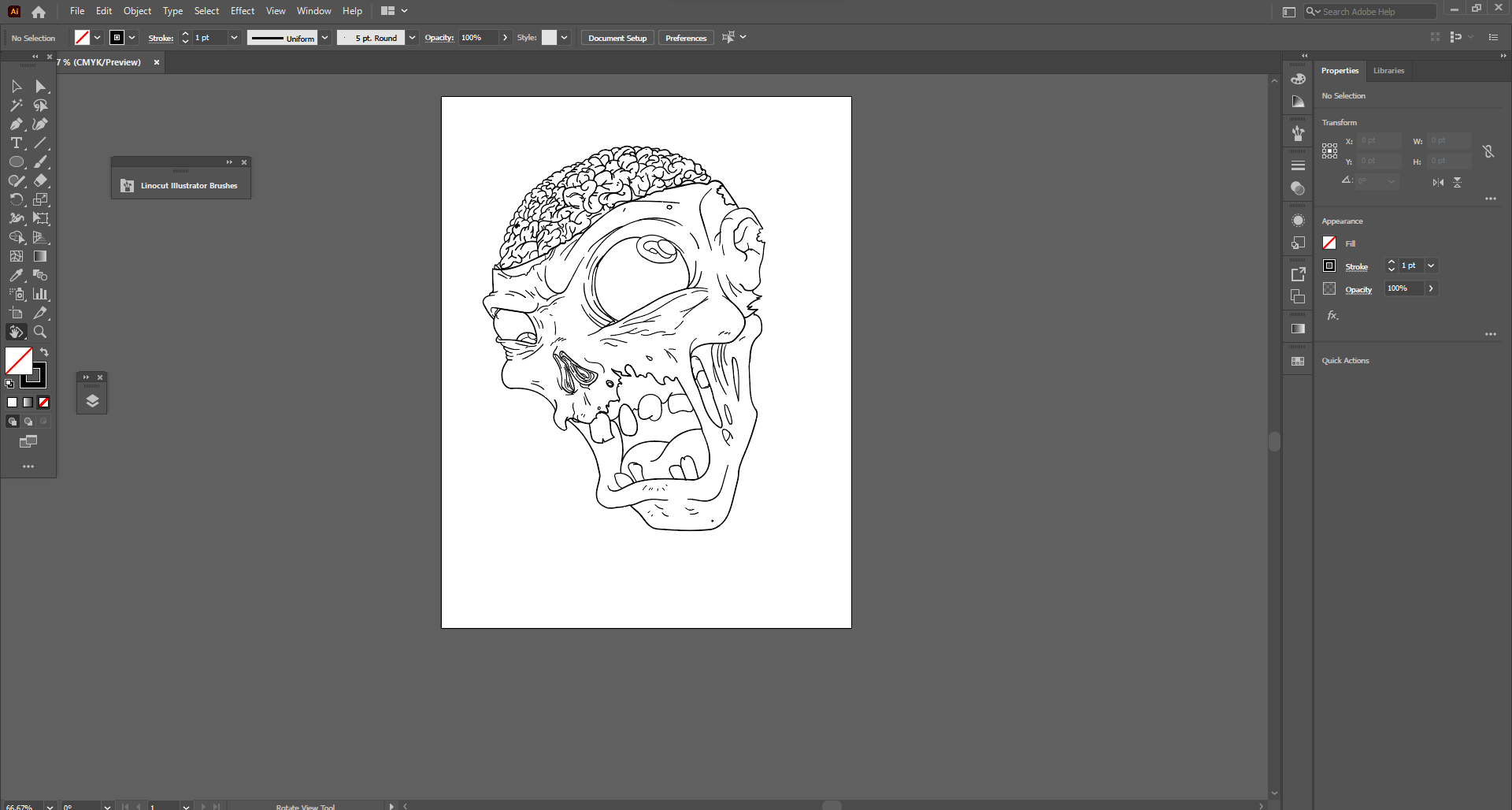The width and height of the screenshot is (1512, 810).
Task: Choose the Ellipse tool
Action: pos(17,162)
